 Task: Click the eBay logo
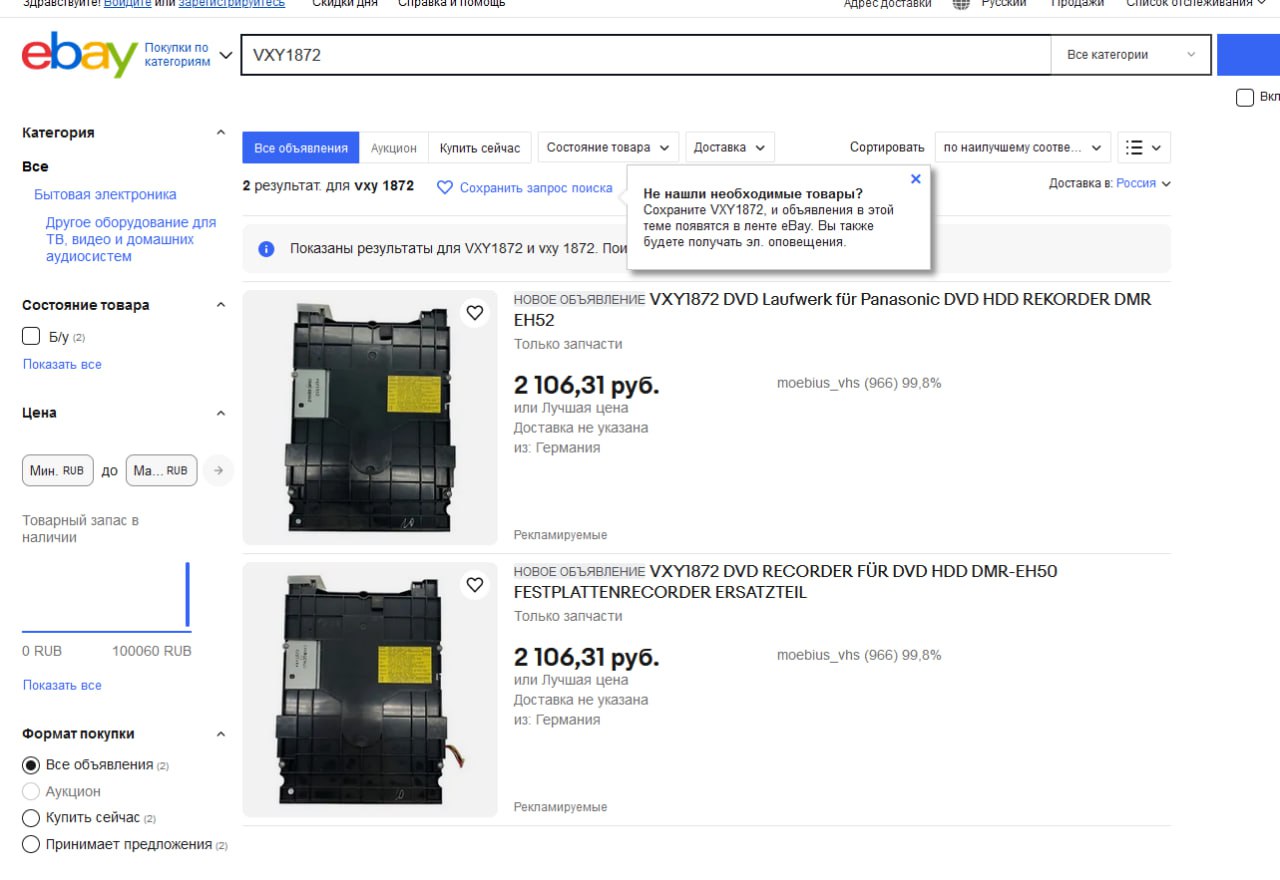[79, 56]
